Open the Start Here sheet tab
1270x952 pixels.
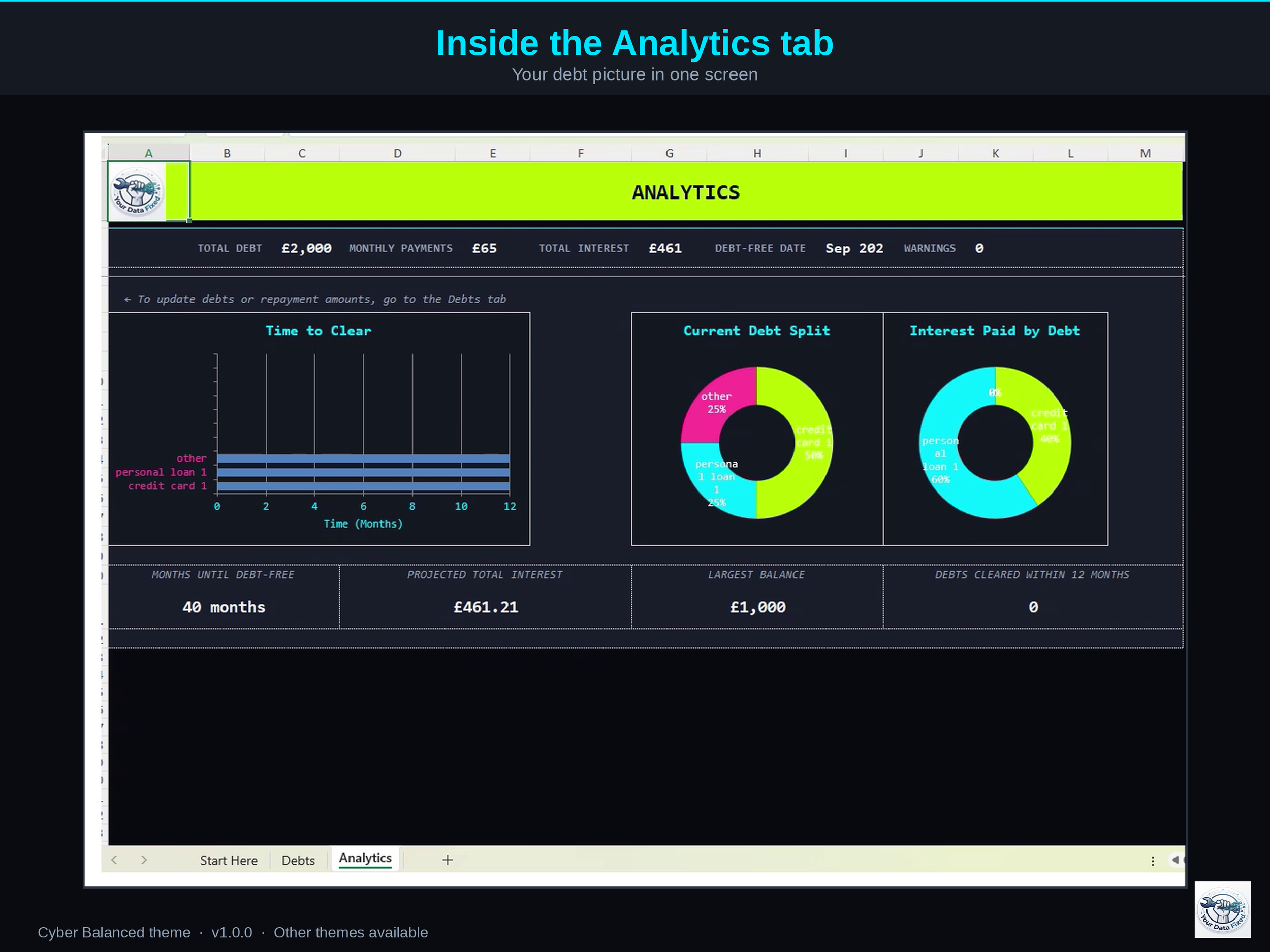[229, 860]
